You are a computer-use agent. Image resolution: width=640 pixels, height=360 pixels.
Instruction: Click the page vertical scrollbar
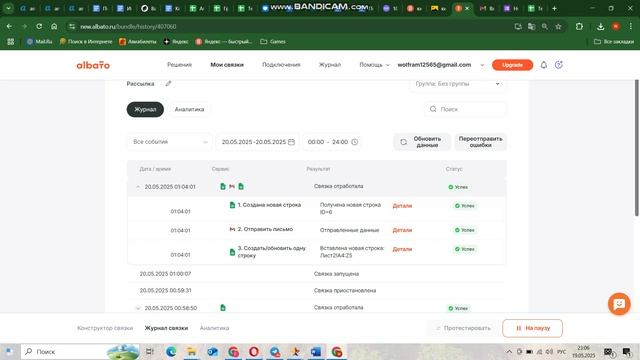[x=636, y=148]
